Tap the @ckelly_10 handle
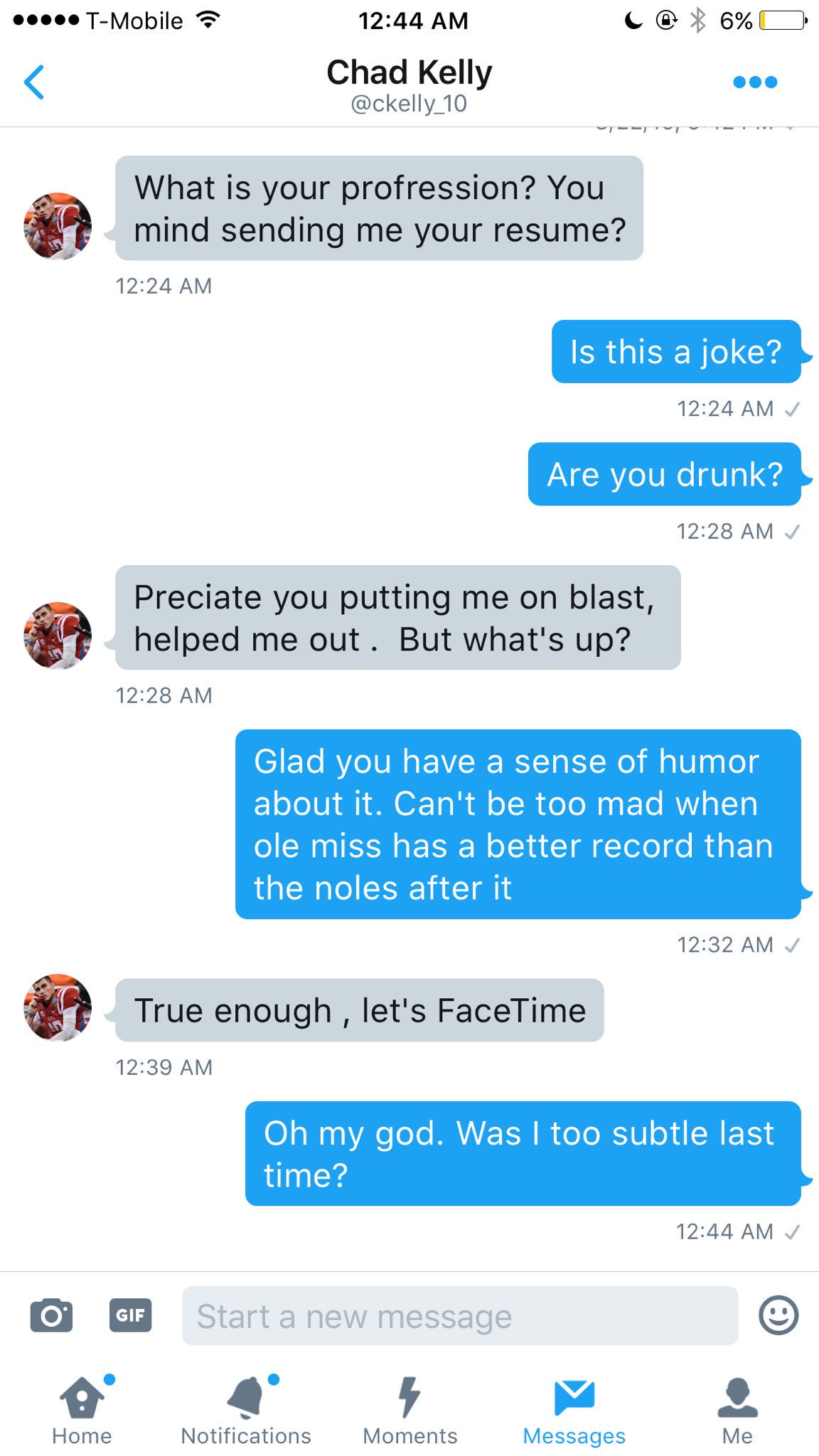 [x=409, y=104]
